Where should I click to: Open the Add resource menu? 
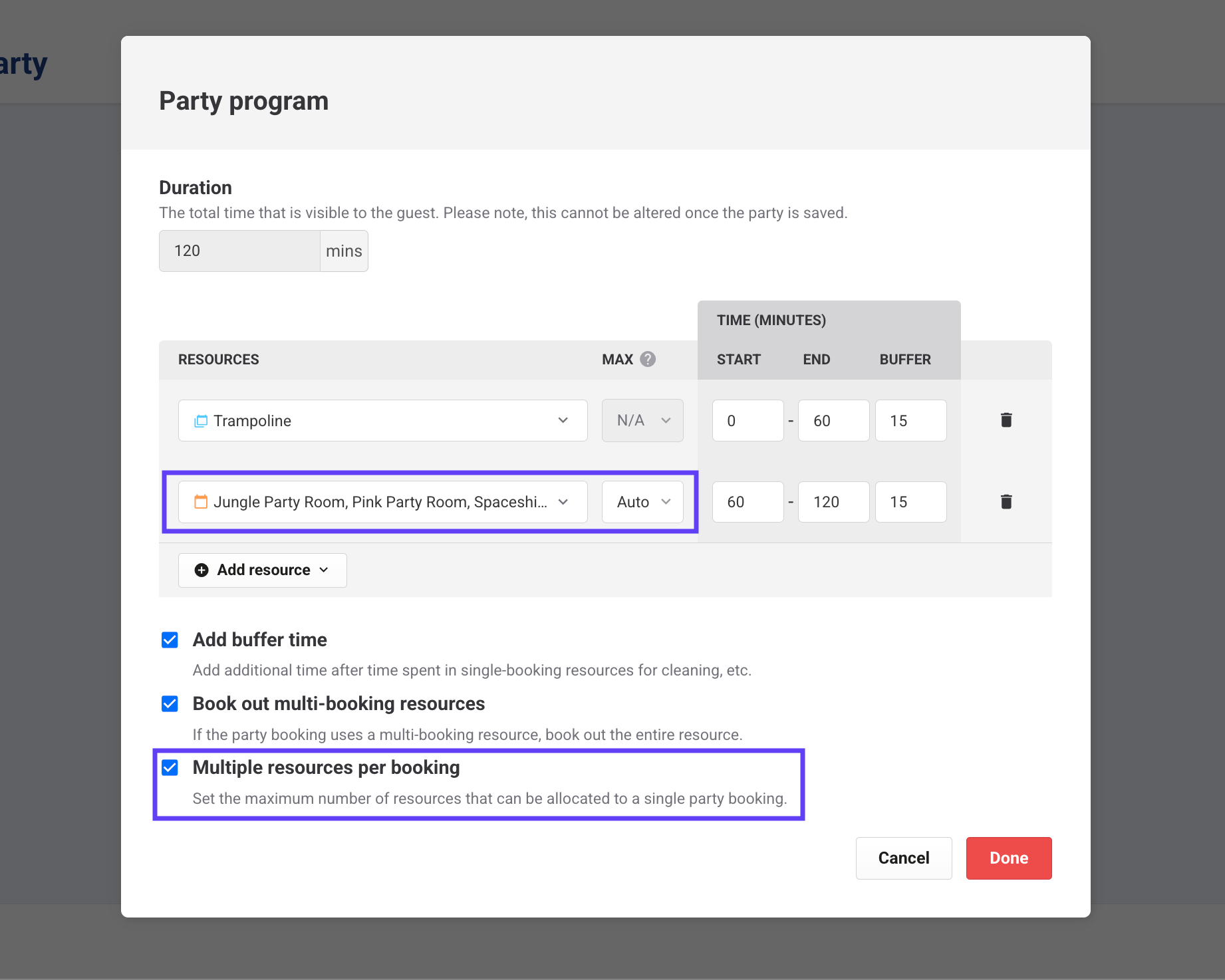click(263, 570)
